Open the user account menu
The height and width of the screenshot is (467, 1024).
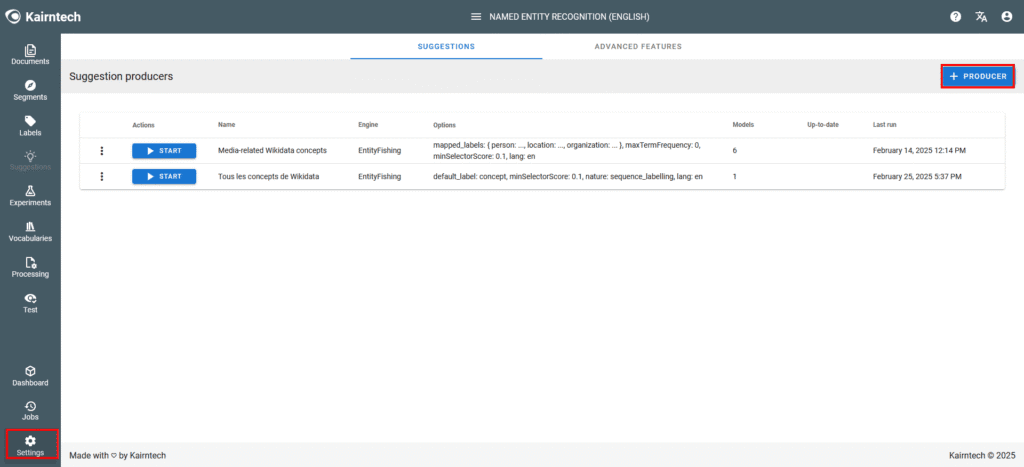coord(1007,17)
